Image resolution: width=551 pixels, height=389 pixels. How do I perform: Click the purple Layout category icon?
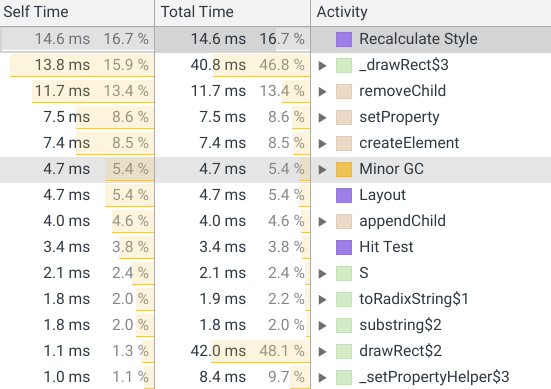pos(344,195)
